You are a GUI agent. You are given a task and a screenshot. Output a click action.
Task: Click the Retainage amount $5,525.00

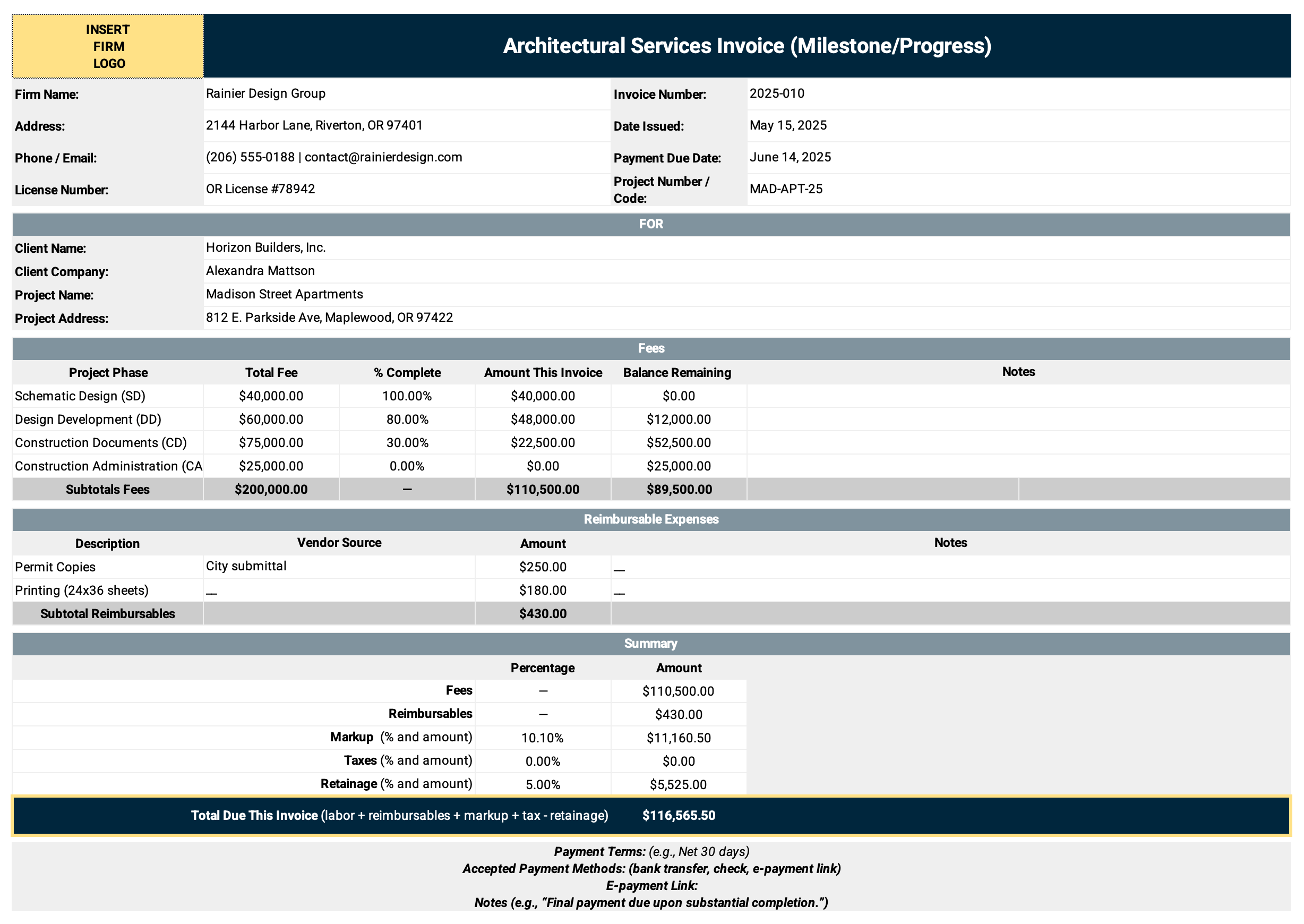tap(677, 784)
